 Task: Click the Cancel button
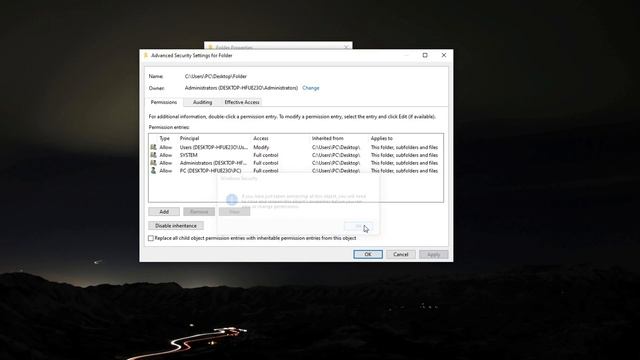[401, 254]
